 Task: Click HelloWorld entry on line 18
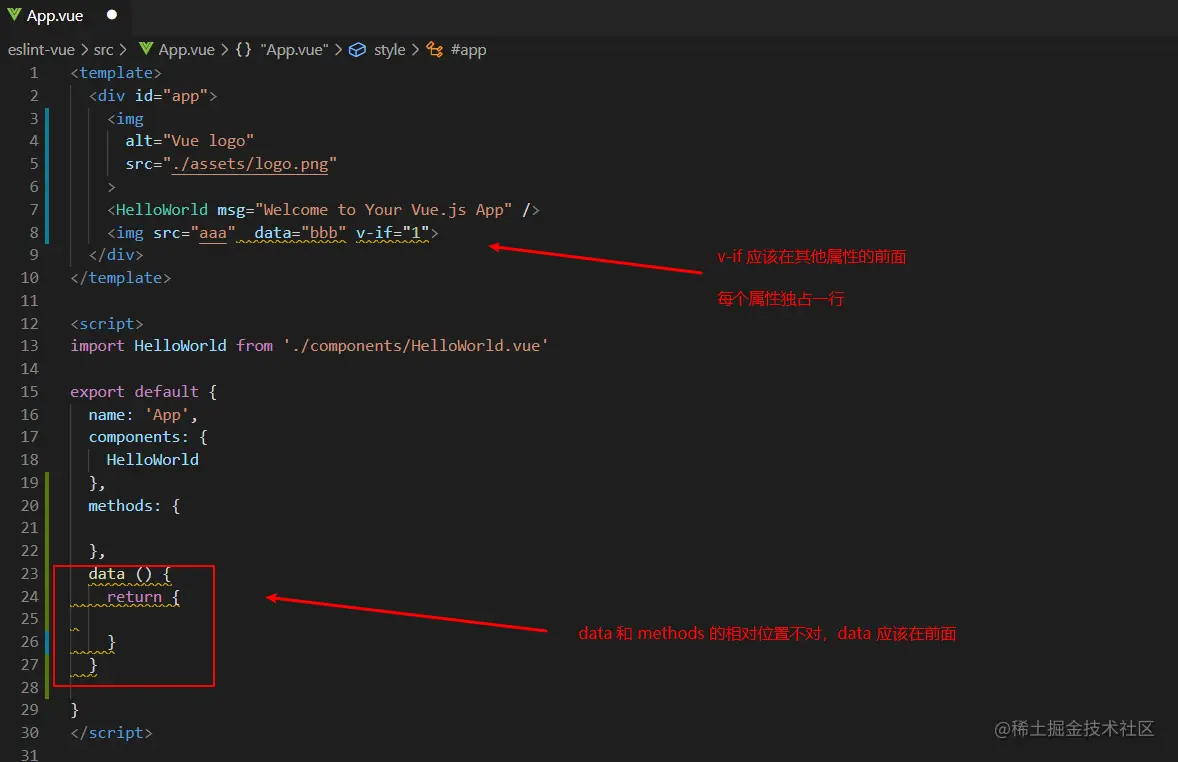(153, 459)
